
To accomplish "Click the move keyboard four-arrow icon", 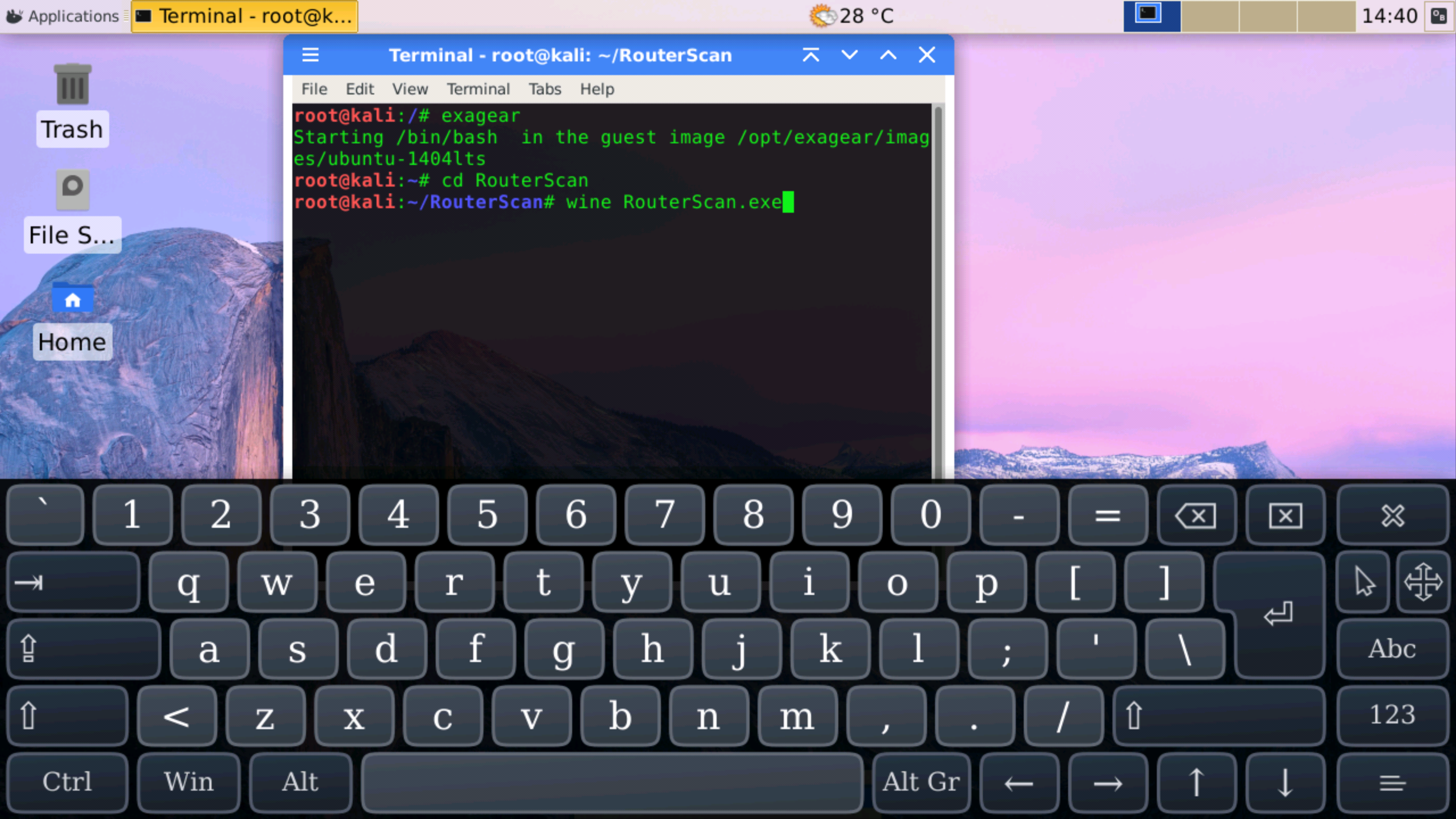I will tap(1422, 582).
